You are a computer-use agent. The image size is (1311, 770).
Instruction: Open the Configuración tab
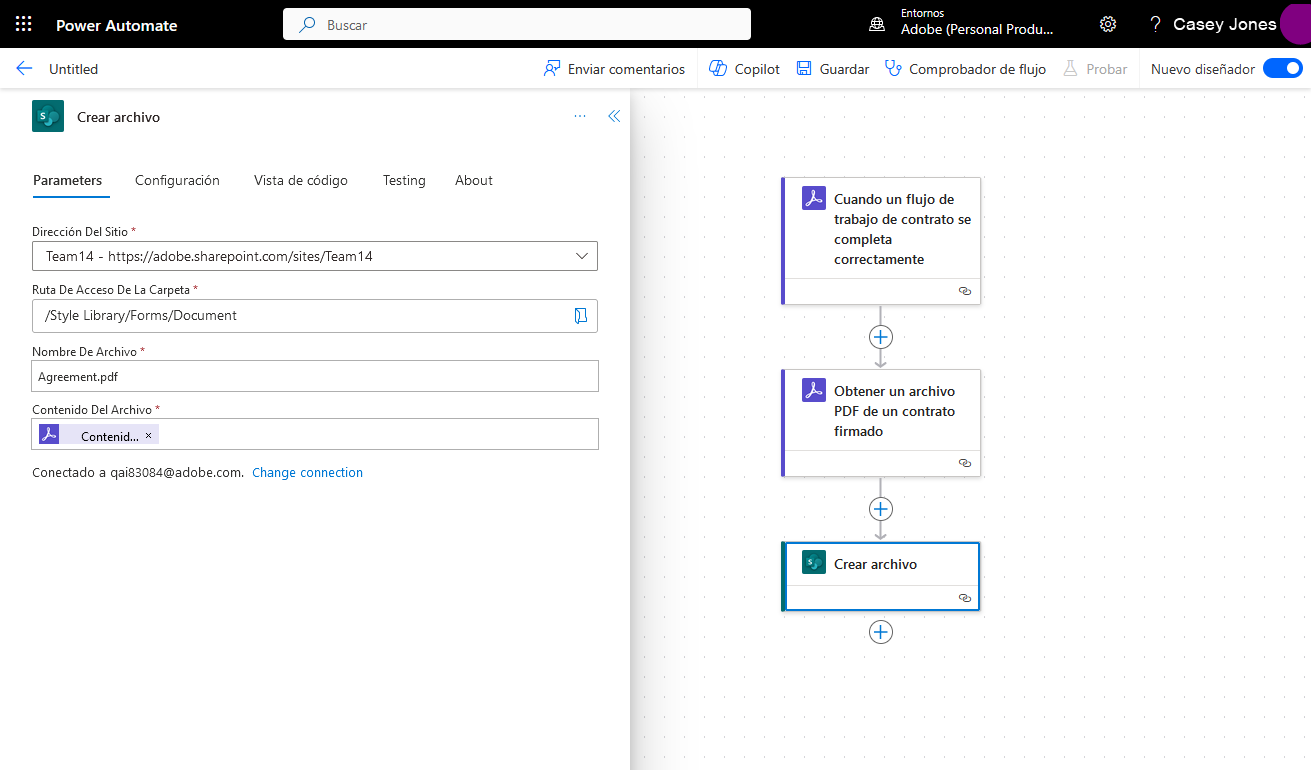177,180
